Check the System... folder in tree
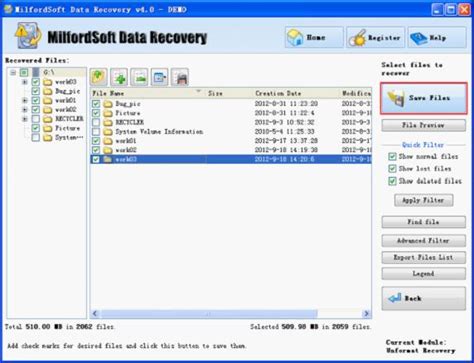The height and width of the screenshot is (363, 474). point(36,137)
